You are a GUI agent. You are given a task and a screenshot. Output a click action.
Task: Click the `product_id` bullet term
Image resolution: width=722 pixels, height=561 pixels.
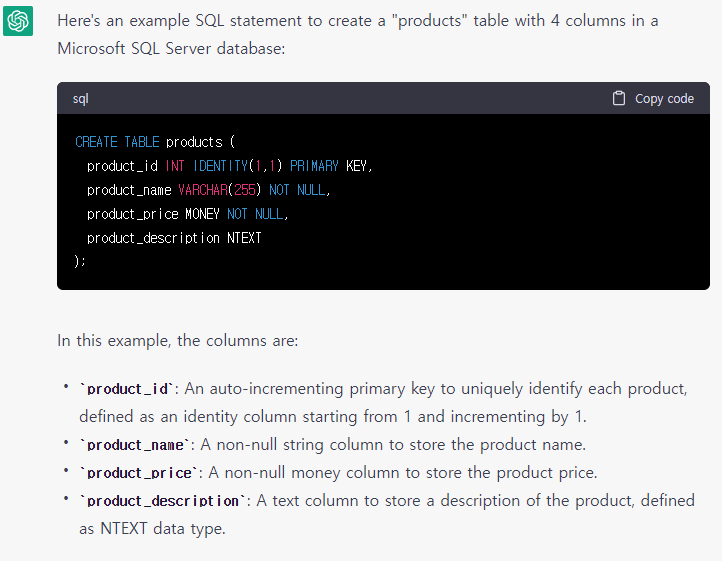coord(127,389)
